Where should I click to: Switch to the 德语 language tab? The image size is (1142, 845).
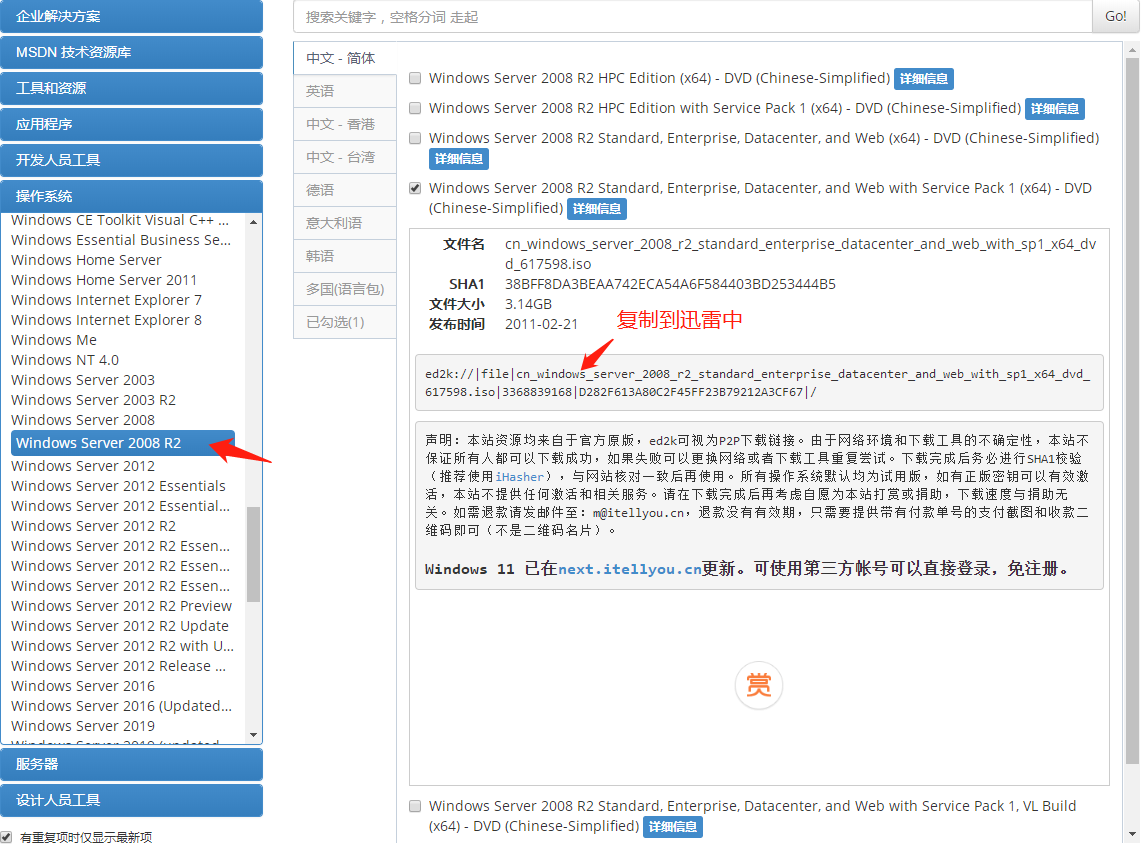click(345, 189)
